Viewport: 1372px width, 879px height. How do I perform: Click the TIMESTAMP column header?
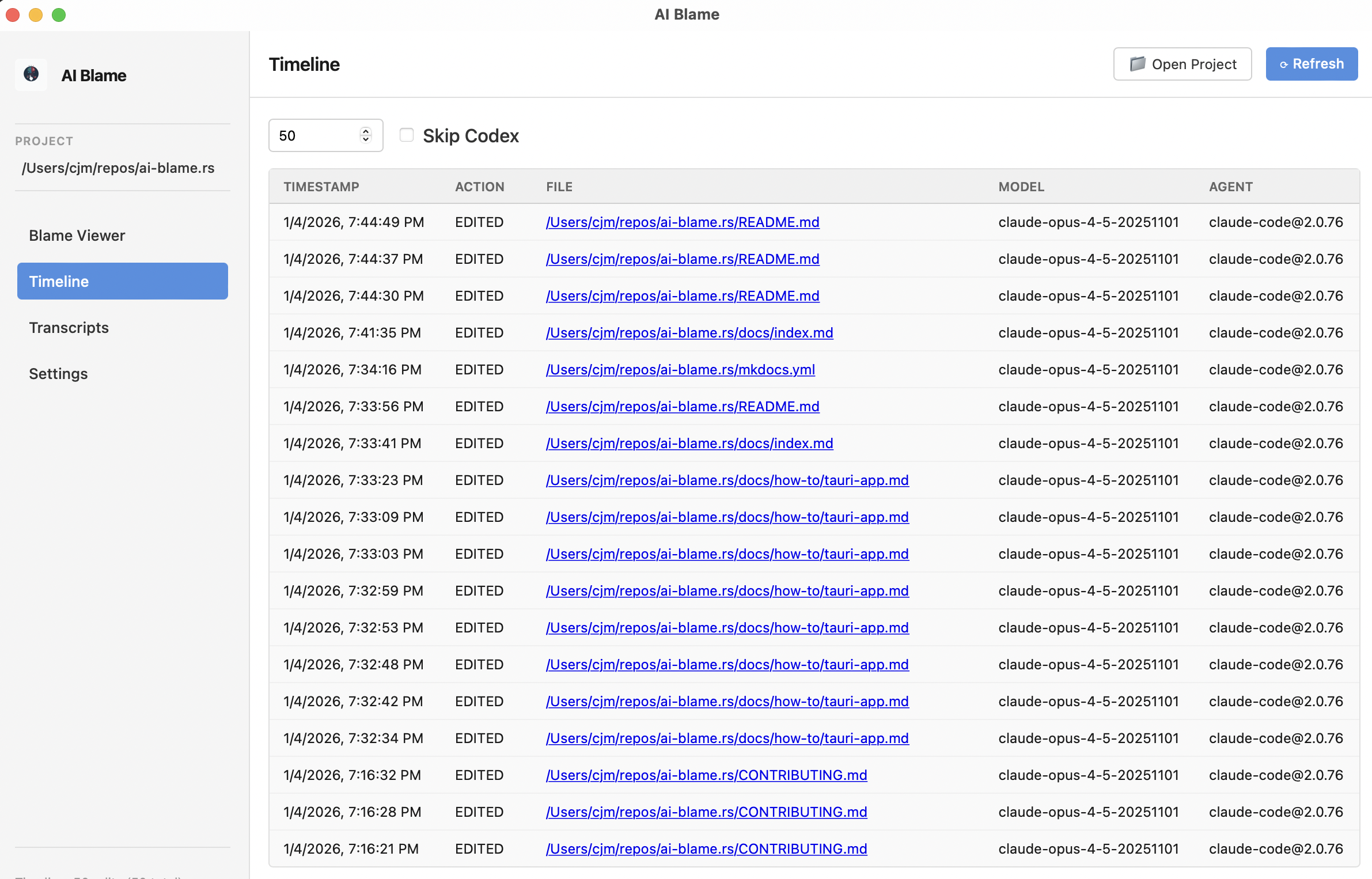pyautogui.click(x=321, y=187)
